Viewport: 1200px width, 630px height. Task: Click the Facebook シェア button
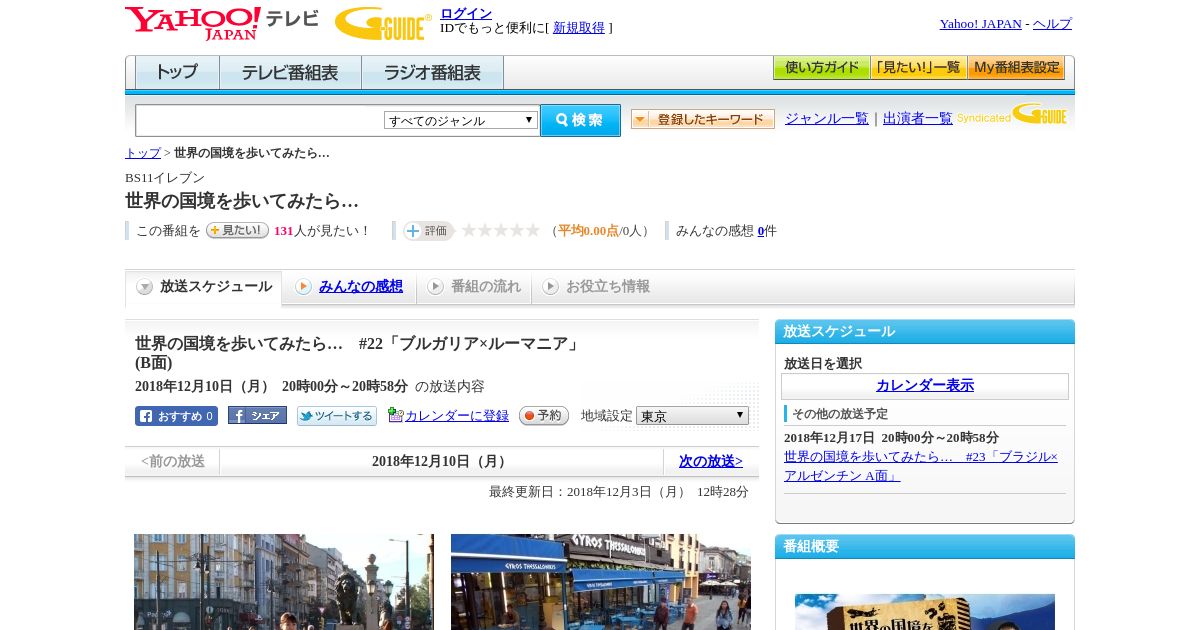(x=257, y=415)
